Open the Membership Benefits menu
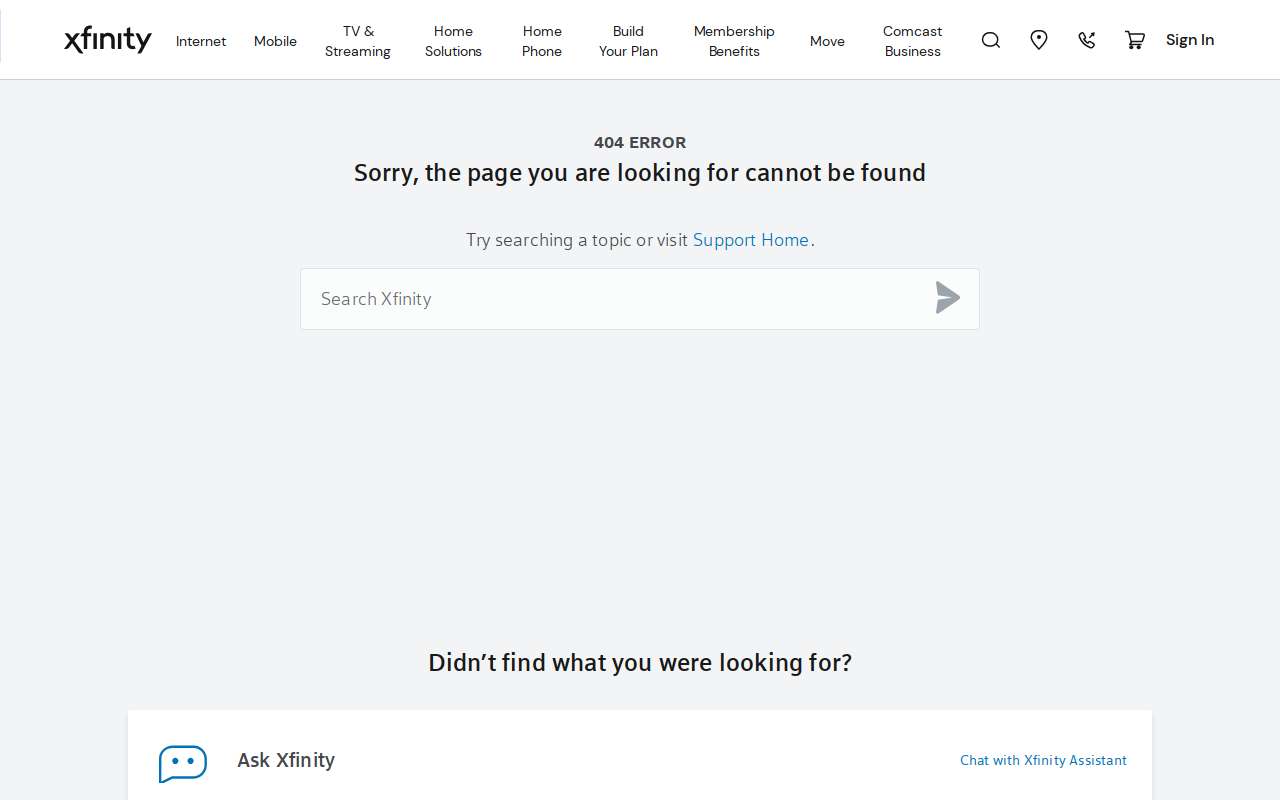Screen dimensions: 1280x800 point(734,41)
